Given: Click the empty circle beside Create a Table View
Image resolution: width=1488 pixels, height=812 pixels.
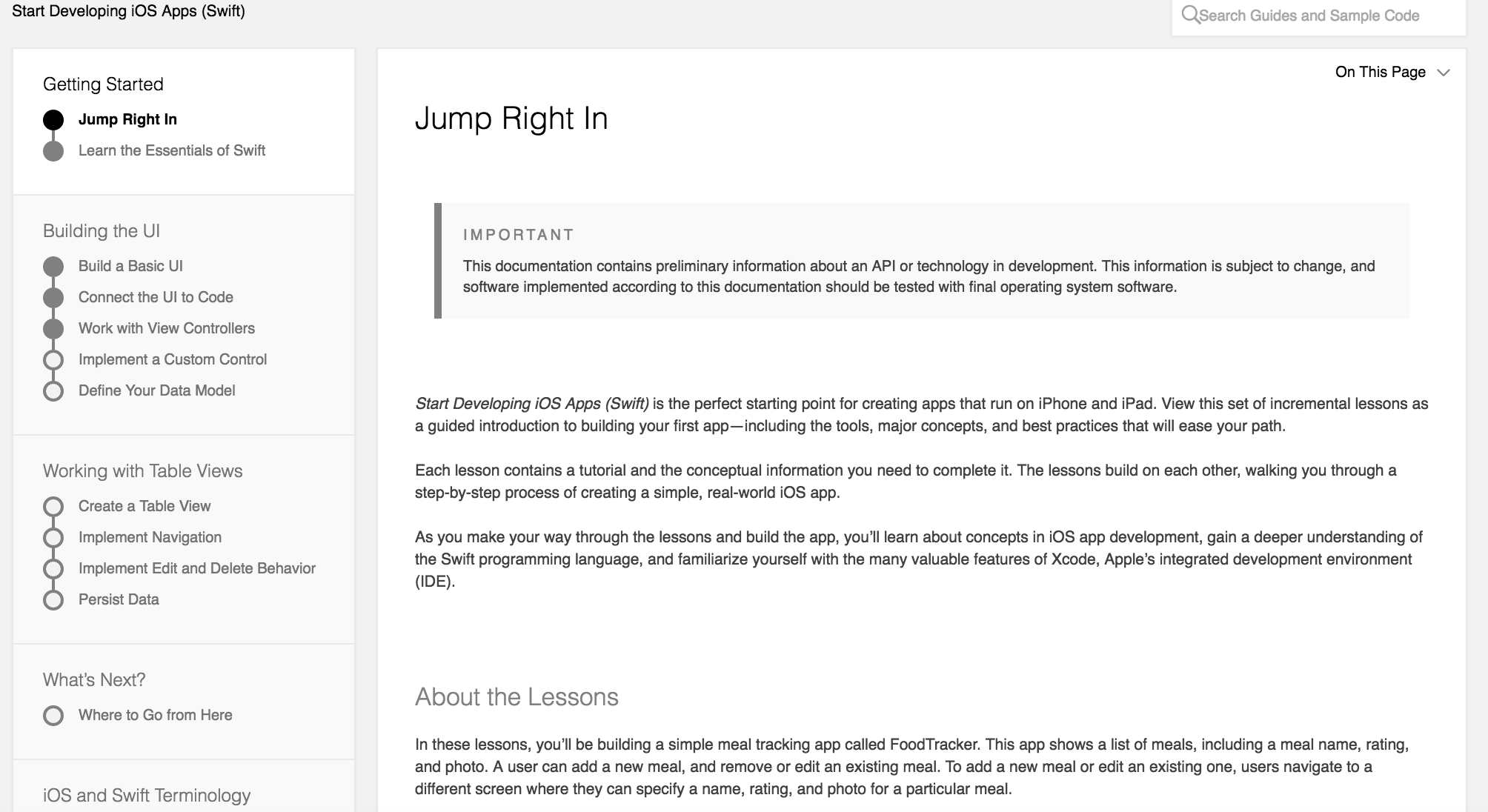Looking at the screenshot, I should pyautogui.click(x=53, y=507).
